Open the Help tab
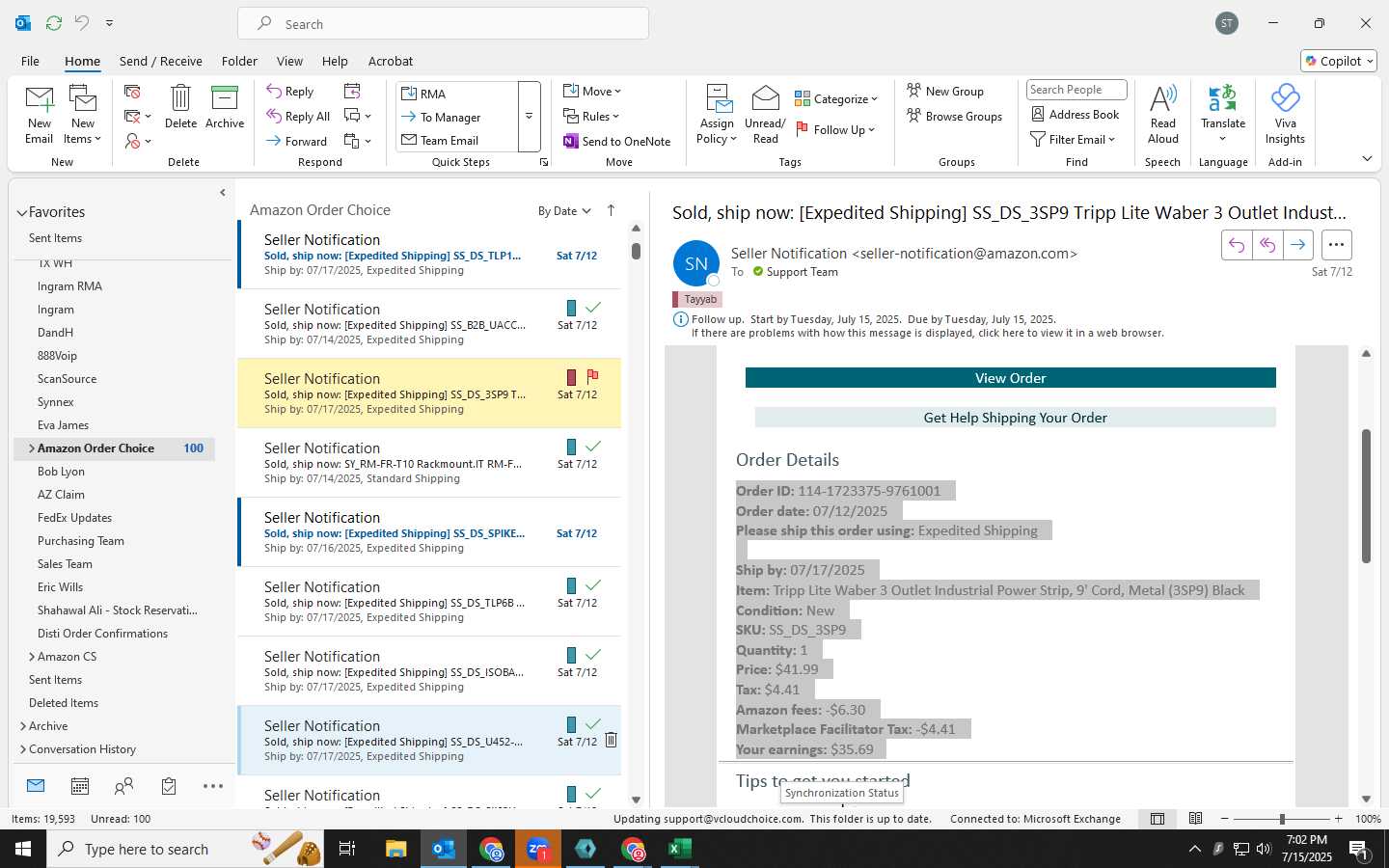 coord(335,61)
